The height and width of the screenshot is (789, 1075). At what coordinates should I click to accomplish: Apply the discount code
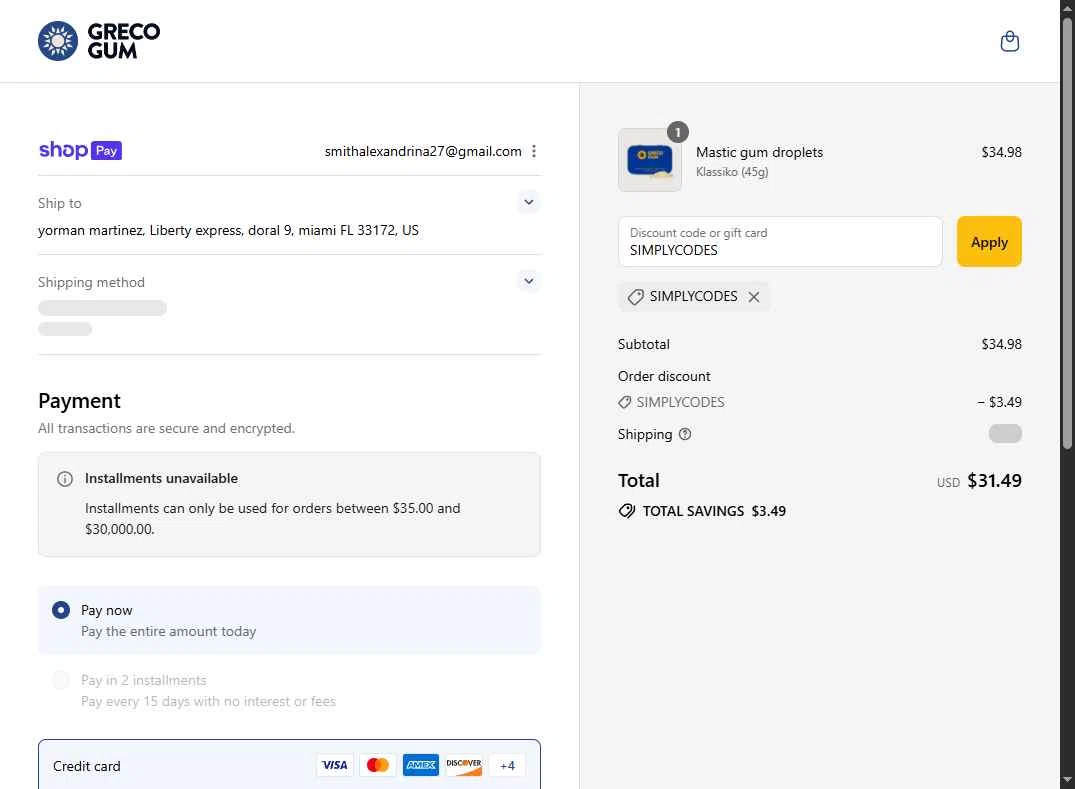(989, 241)
